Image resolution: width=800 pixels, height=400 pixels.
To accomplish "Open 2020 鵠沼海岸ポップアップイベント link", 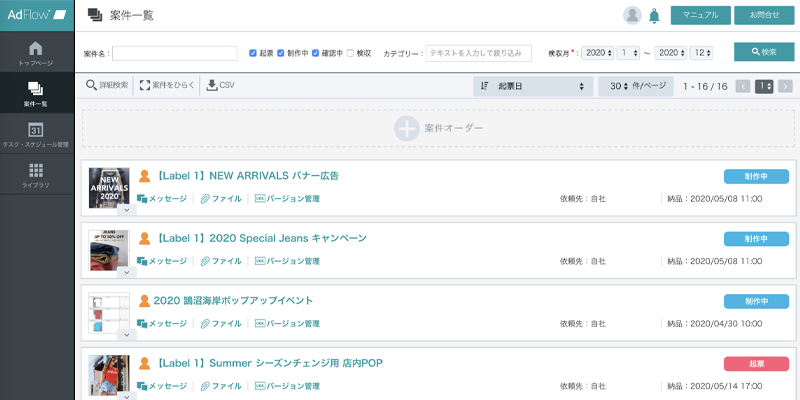I will click(233, 301).
